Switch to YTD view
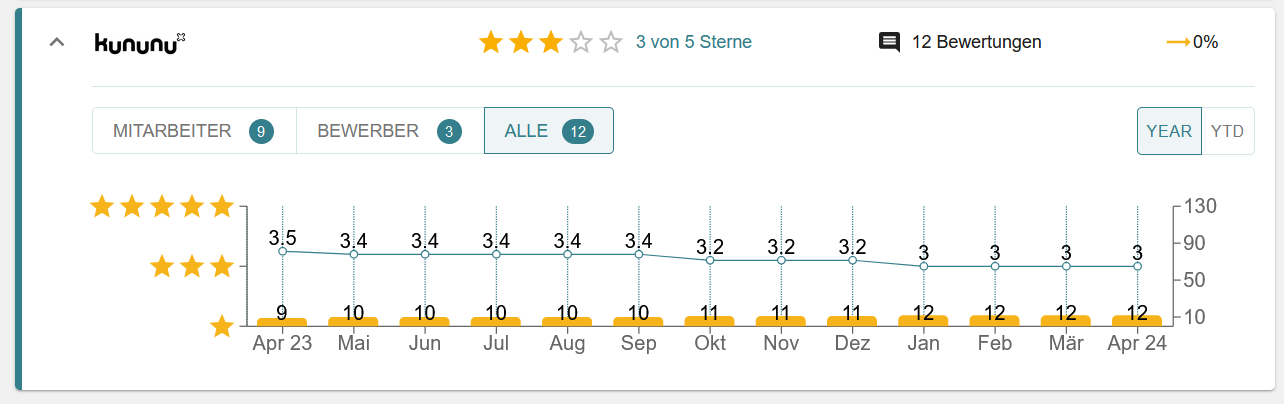 click(x=1227, y=131)
